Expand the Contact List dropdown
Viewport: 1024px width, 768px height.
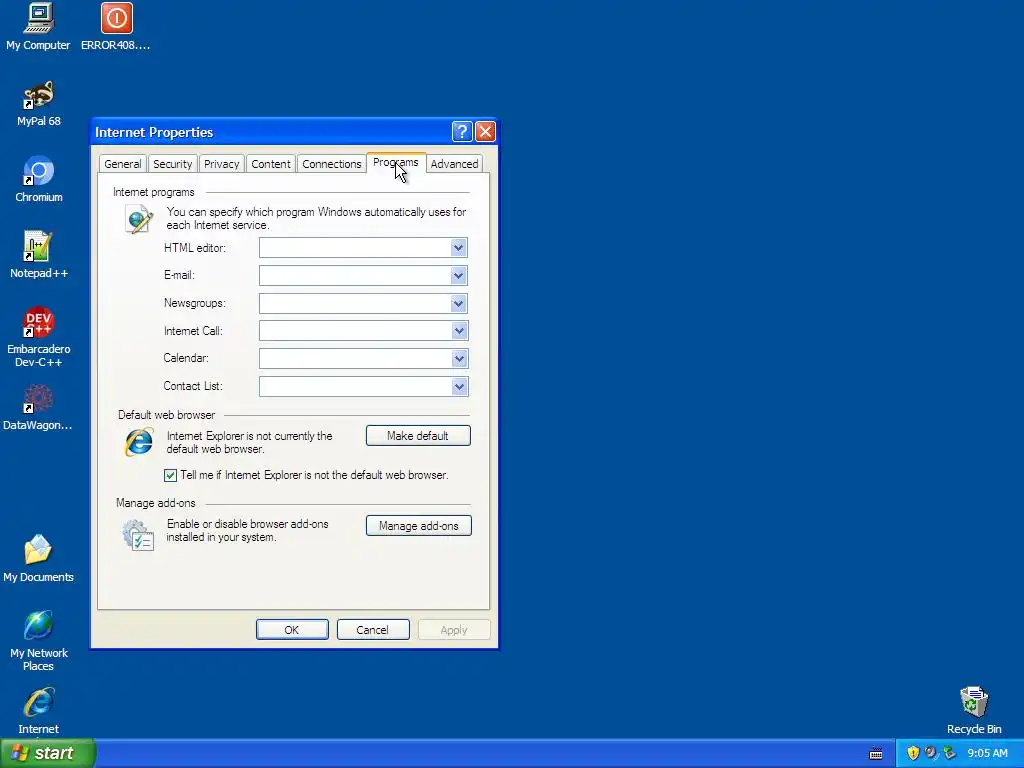pyautogui.click(x=458, y=387)
